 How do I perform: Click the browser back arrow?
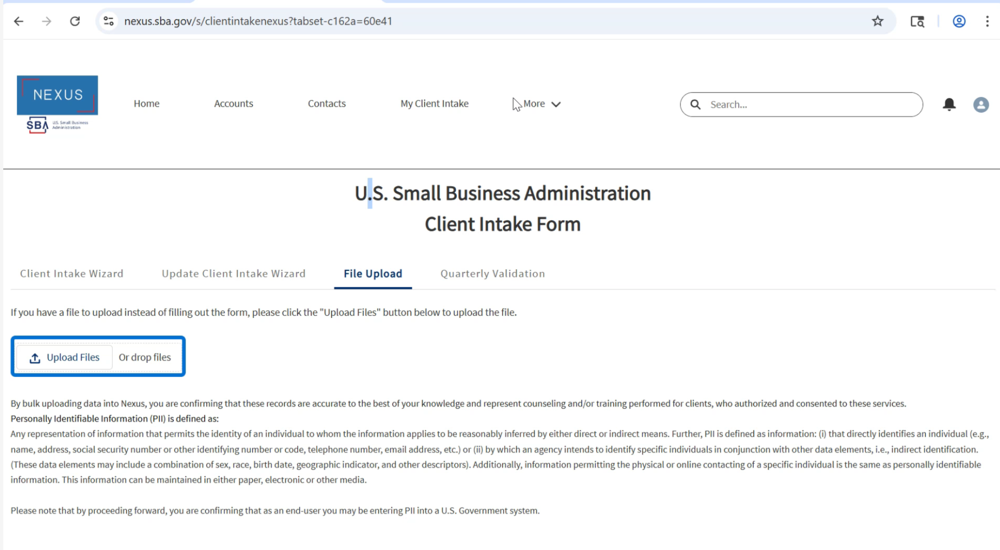click(18, 21)
